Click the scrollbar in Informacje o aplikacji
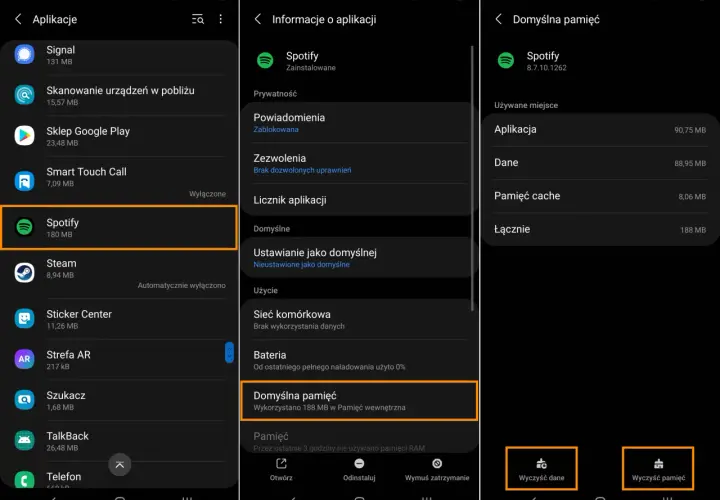This screenshot has width=720, height=500. 472,178
